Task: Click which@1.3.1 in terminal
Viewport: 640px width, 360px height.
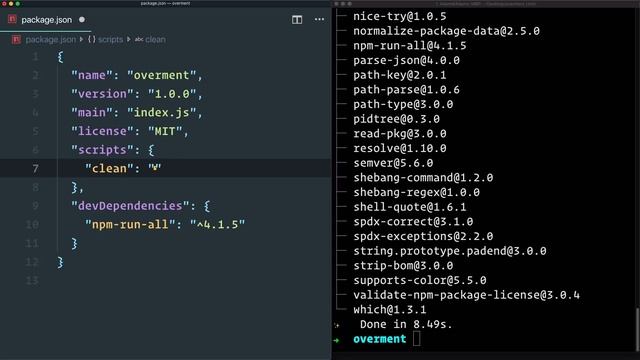Action: click(390, 310)
